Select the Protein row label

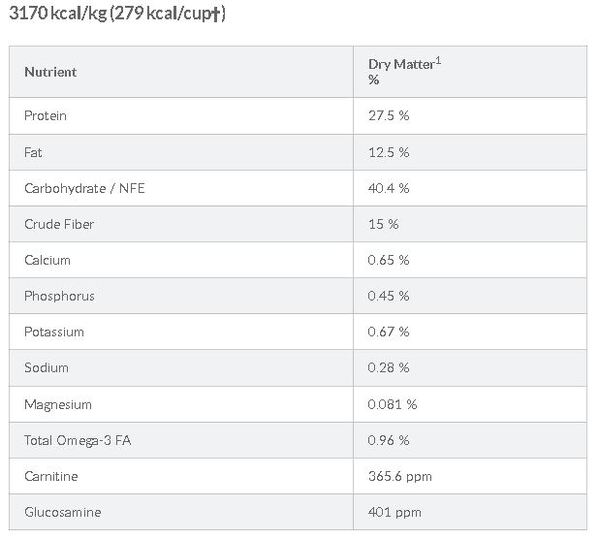point(45,115)
